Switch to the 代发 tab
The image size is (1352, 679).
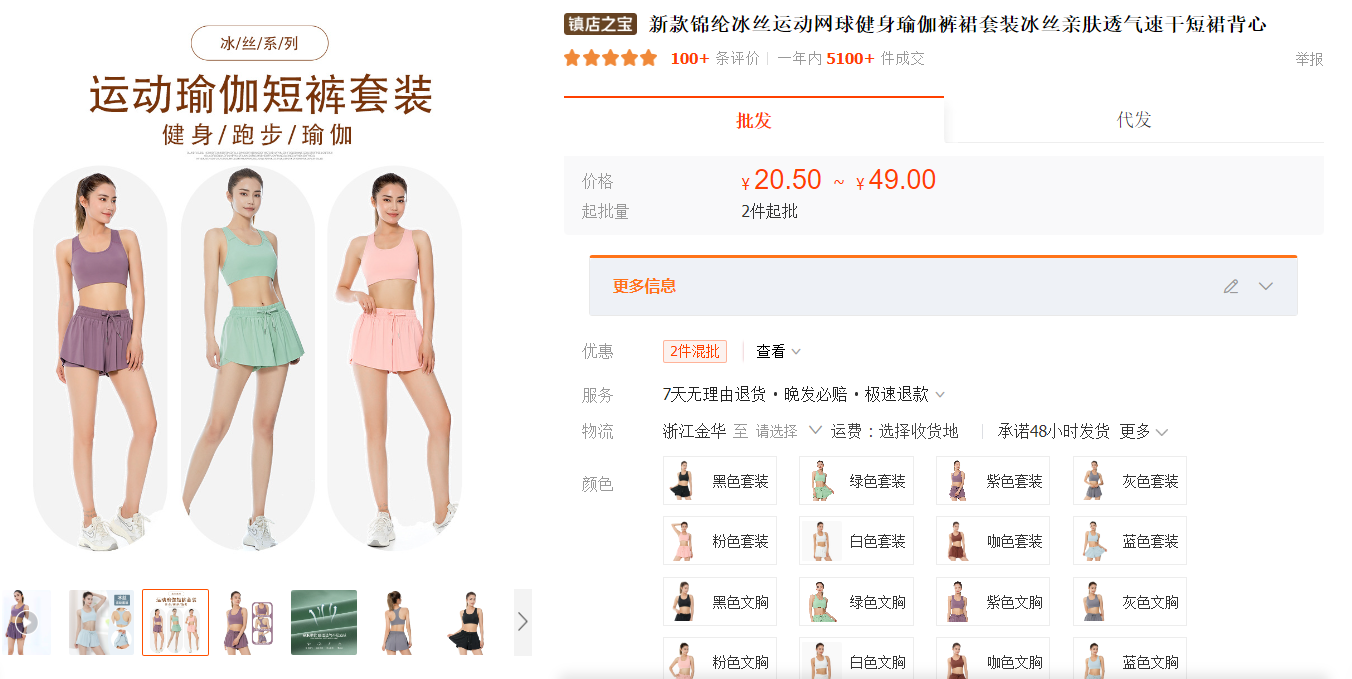coord(1134,120)
